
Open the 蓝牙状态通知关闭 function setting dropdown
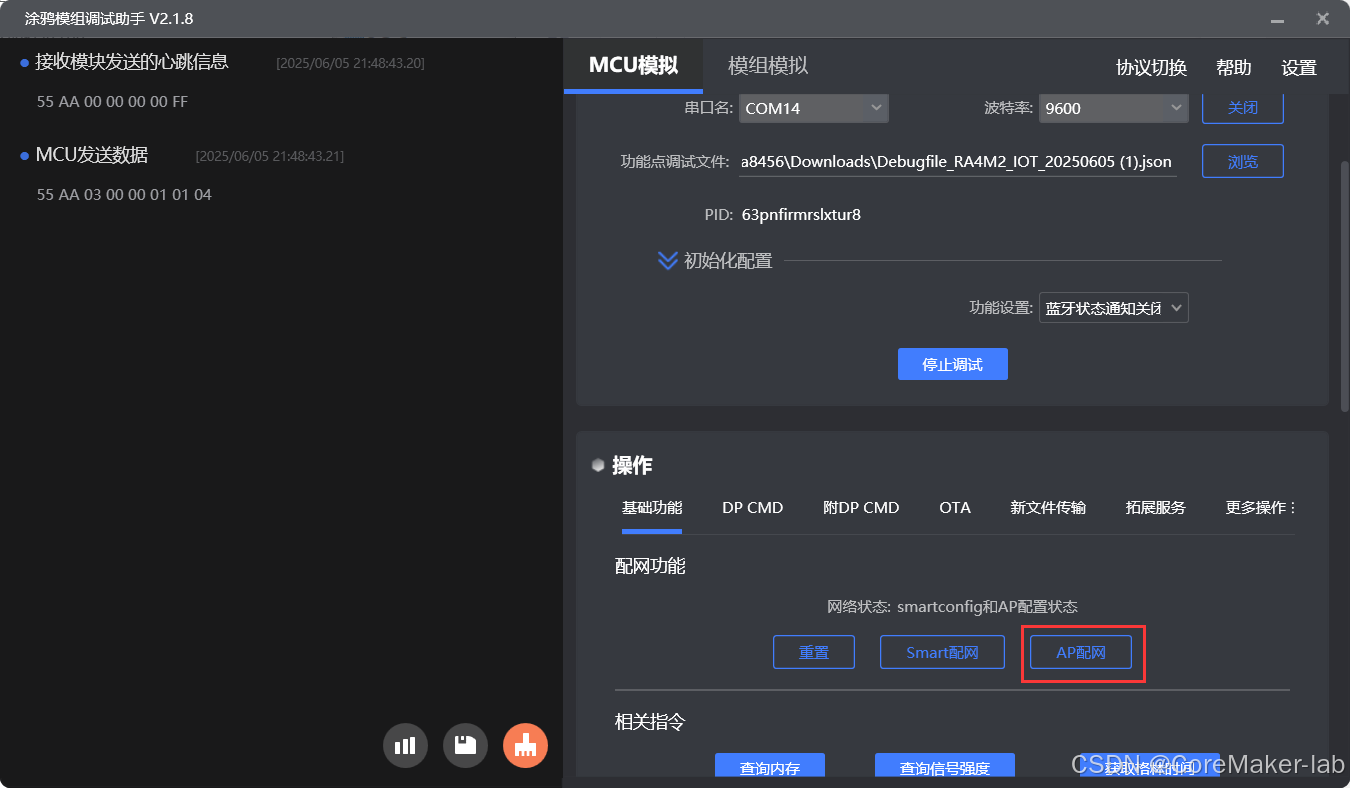[x=1113, y=308]
